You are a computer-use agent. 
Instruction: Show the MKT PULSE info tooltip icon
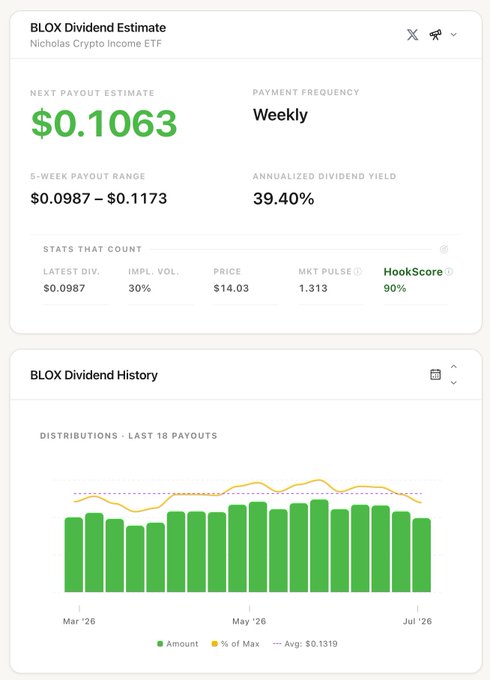358,271
